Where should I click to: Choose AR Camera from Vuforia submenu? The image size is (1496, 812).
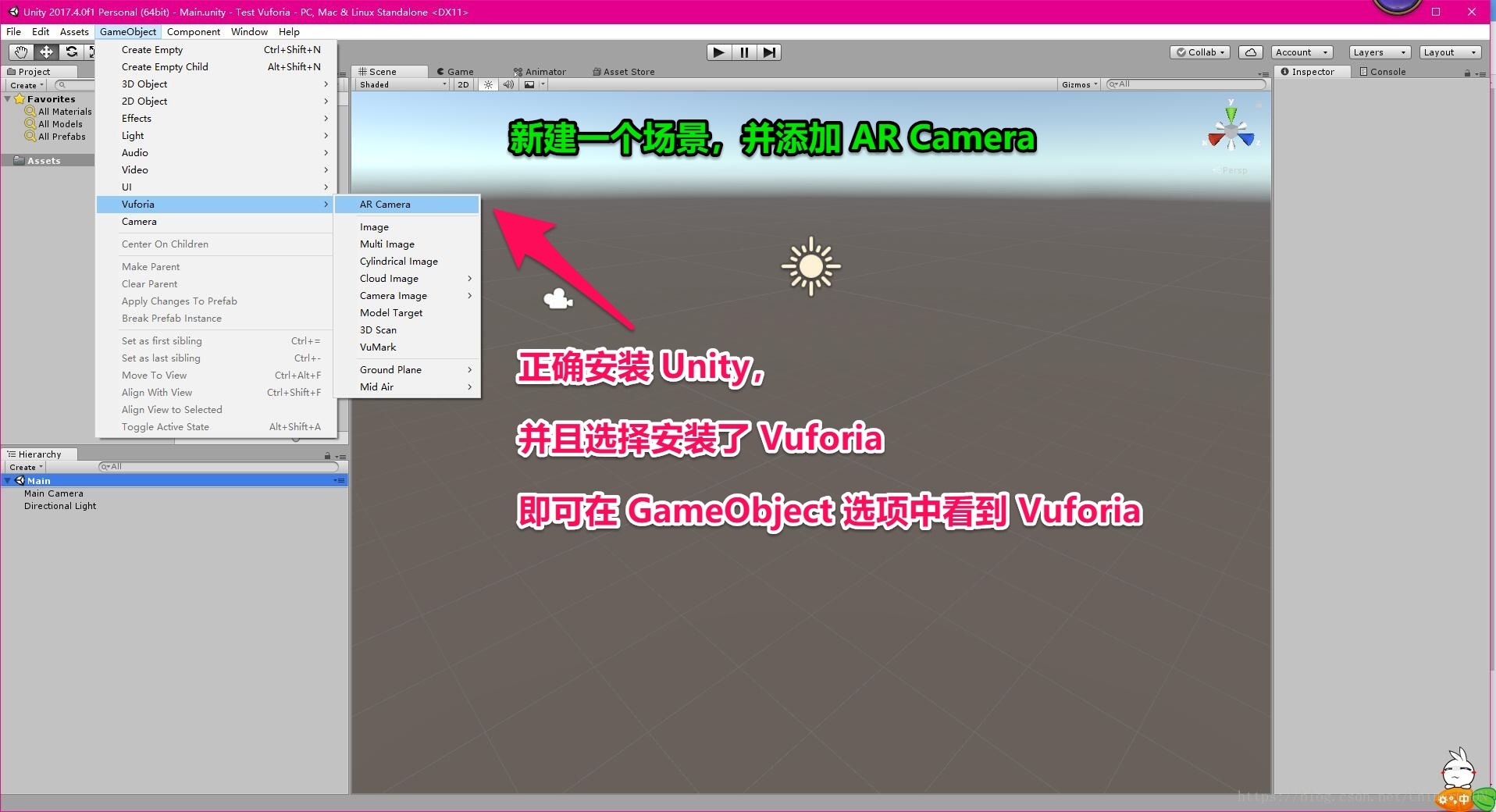tap(407, 205)
